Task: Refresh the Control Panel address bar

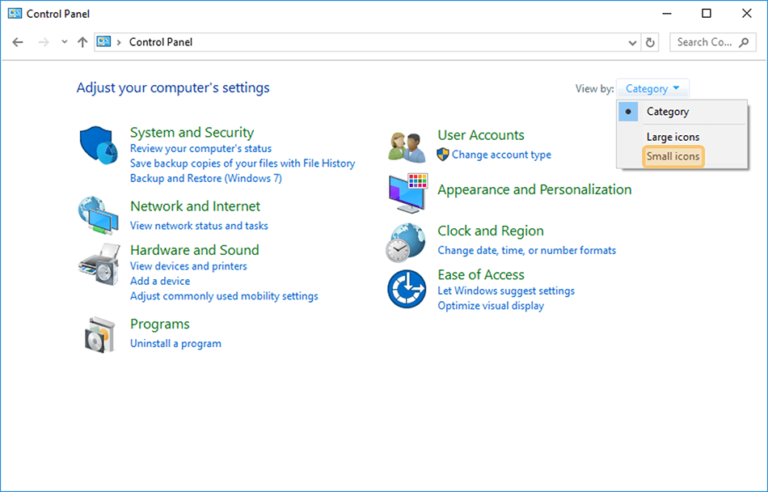Action: coord(650,43)
